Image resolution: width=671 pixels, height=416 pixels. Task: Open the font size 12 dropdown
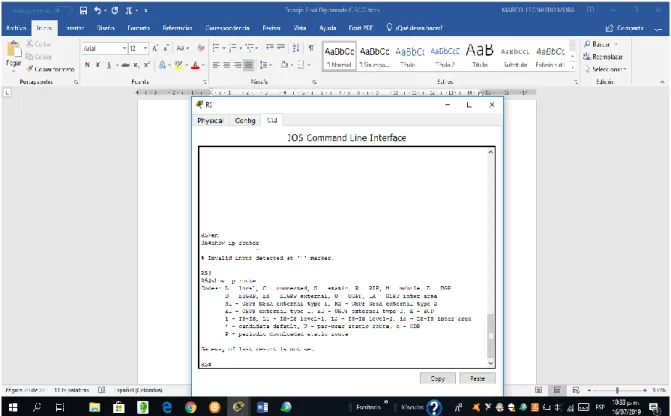[145, 48]
